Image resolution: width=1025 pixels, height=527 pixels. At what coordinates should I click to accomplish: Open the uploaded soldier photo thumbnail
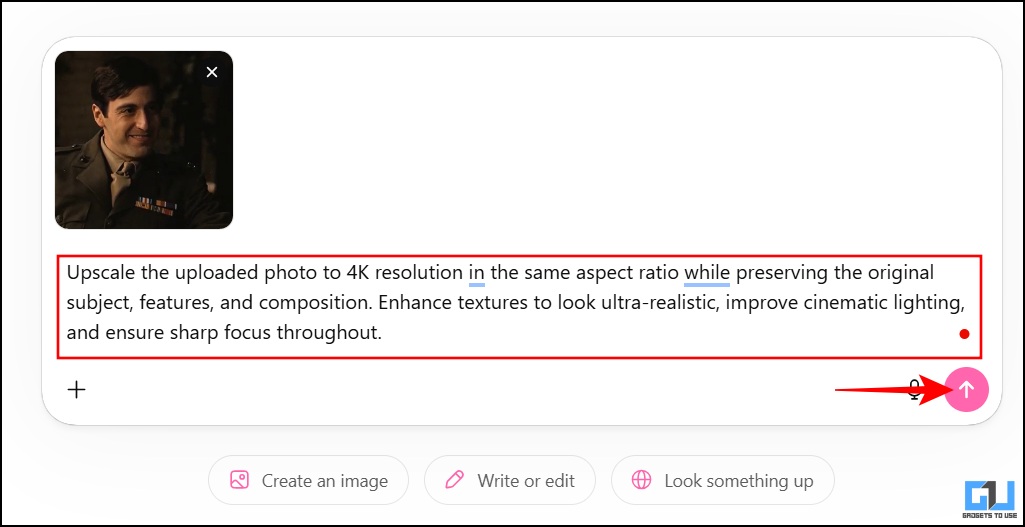pyautogui.click(x=143, y=140)
